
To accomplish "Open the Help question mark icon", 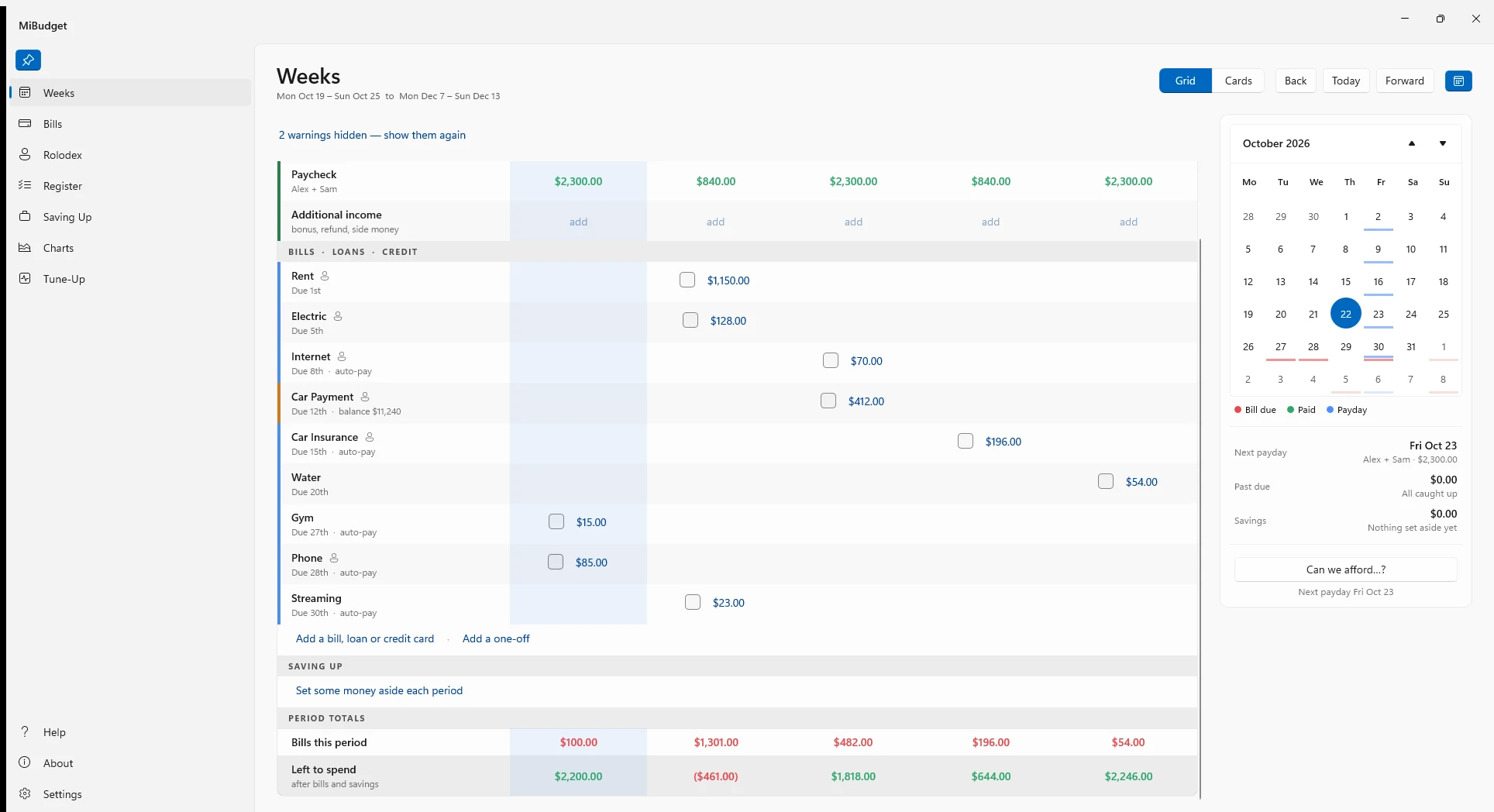I will (x=25, y=731).
